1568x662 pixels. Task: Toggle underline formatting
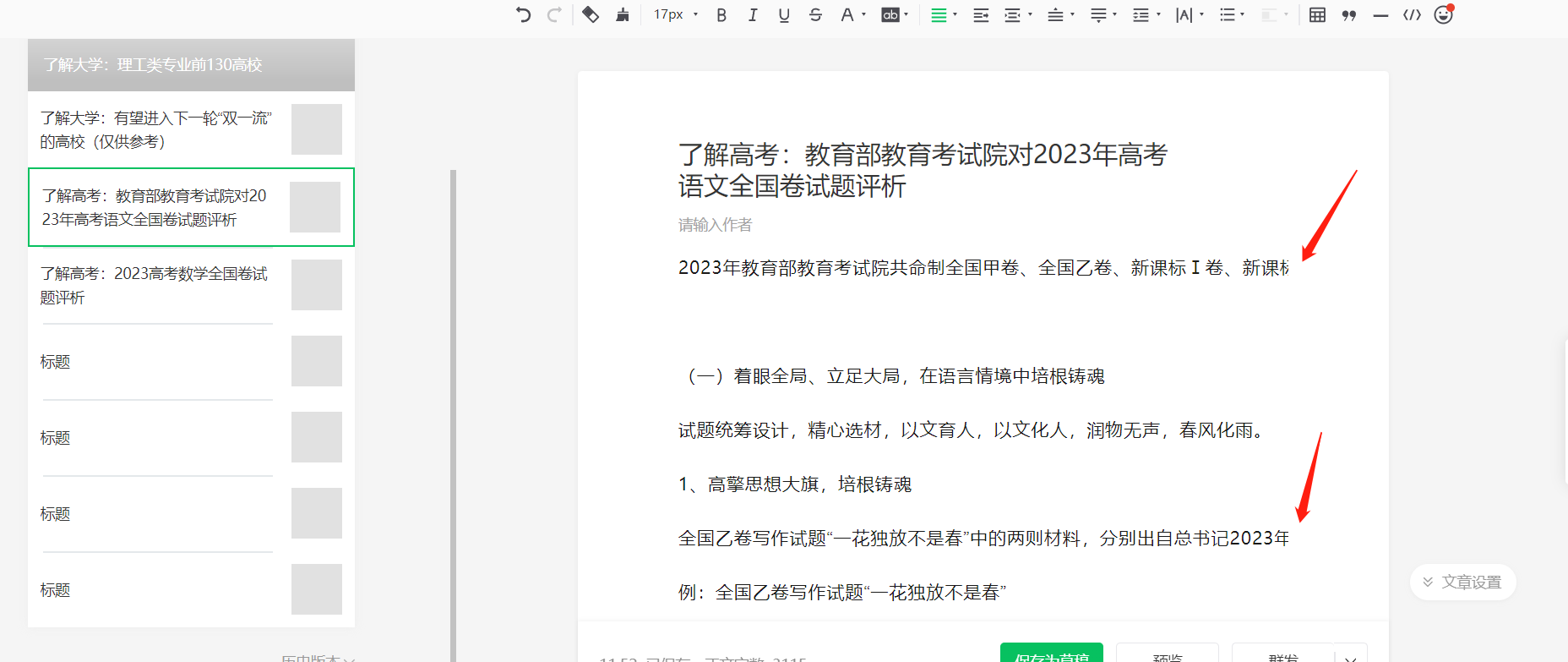784,15
